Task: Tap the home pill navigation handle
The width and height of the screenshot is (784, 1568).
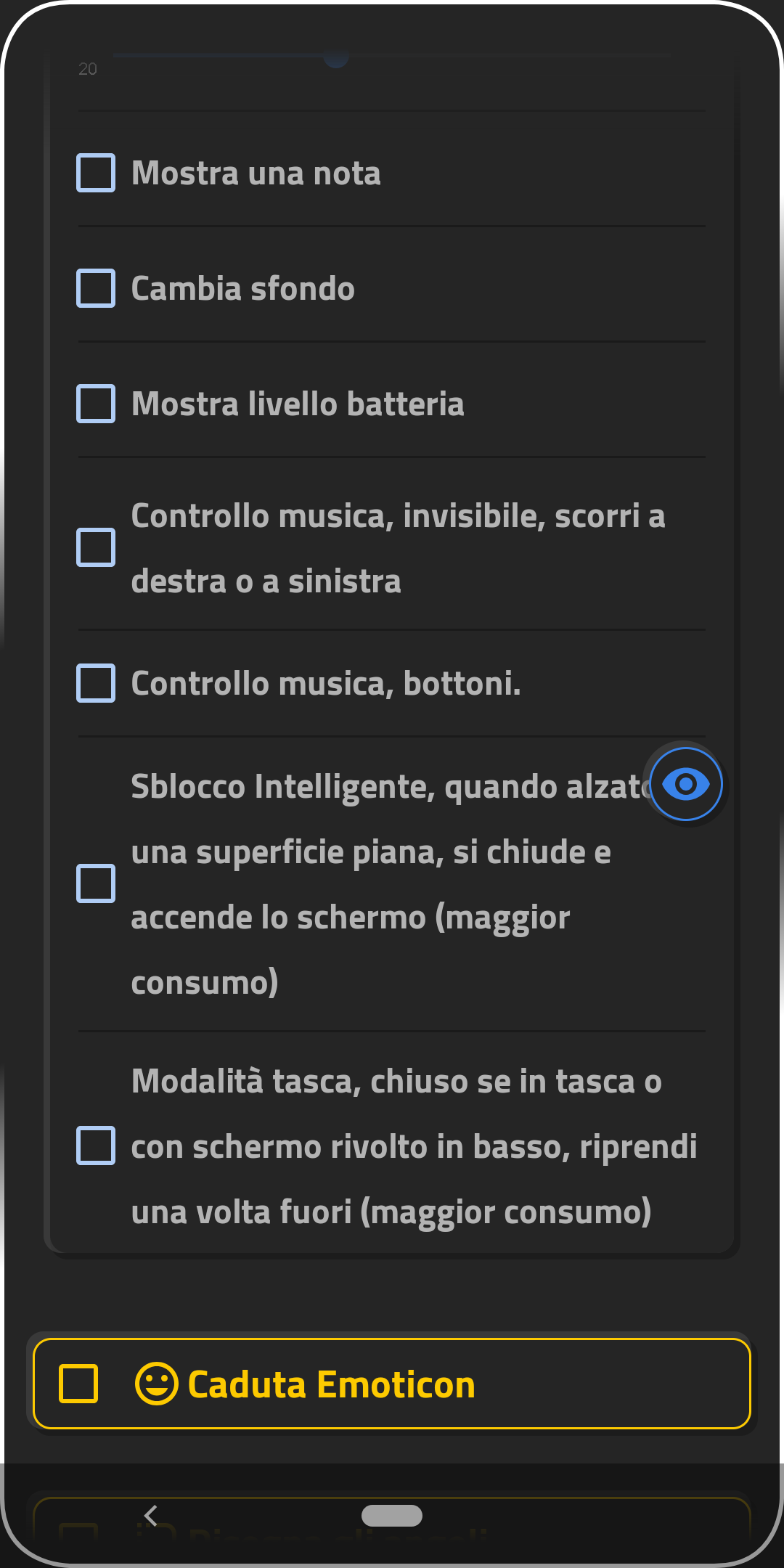Action: click(392, 1516)
